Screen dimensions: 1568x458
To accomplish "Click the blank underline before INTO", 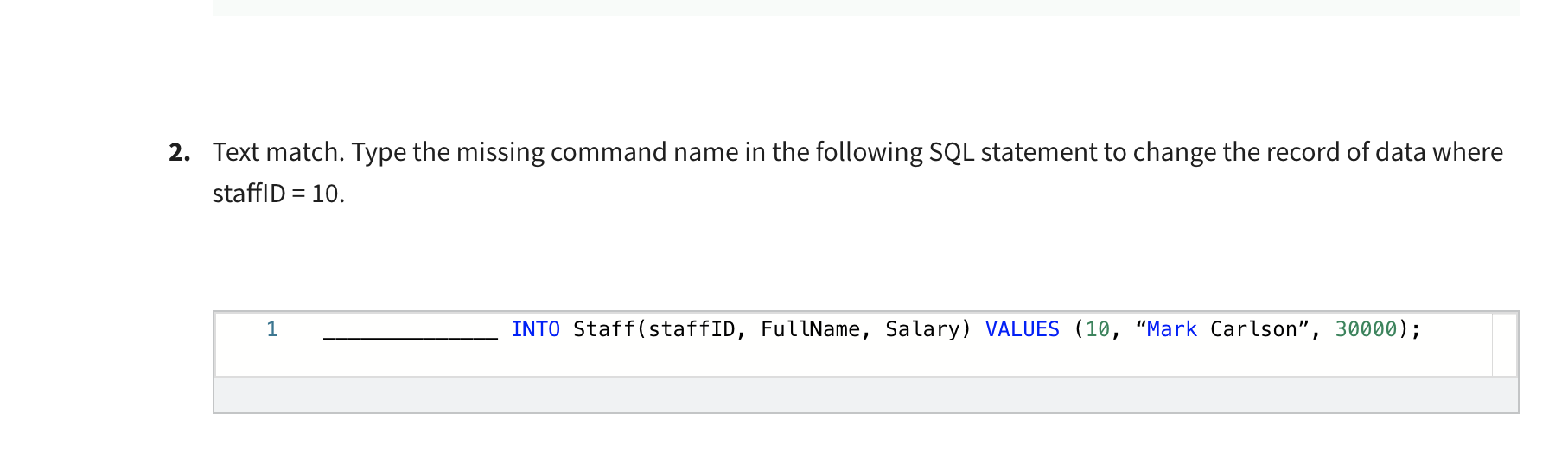I will pyautogui.click(x=411, y=329).
